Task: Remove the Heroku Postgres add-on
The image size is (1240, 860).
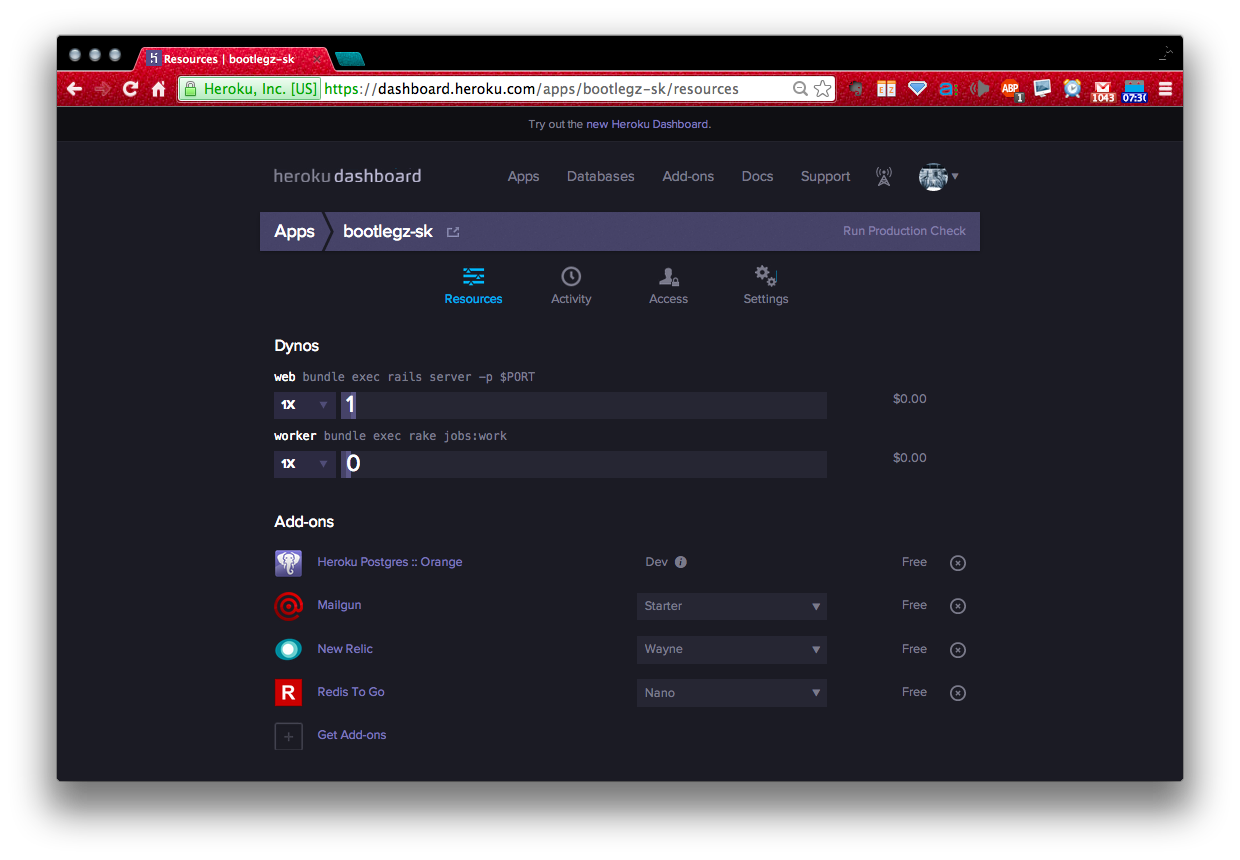Action: coord(957,563)
